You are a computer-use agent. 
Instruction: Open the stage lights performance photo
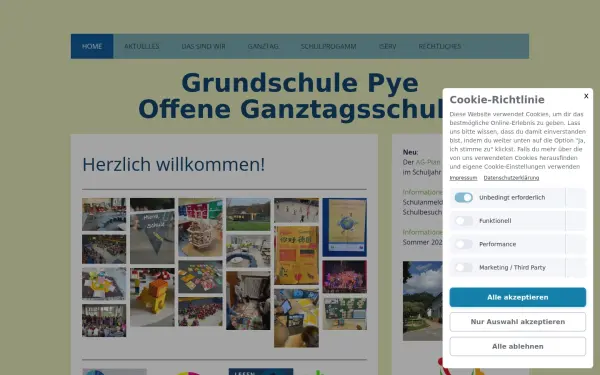(x=344, y=277)
